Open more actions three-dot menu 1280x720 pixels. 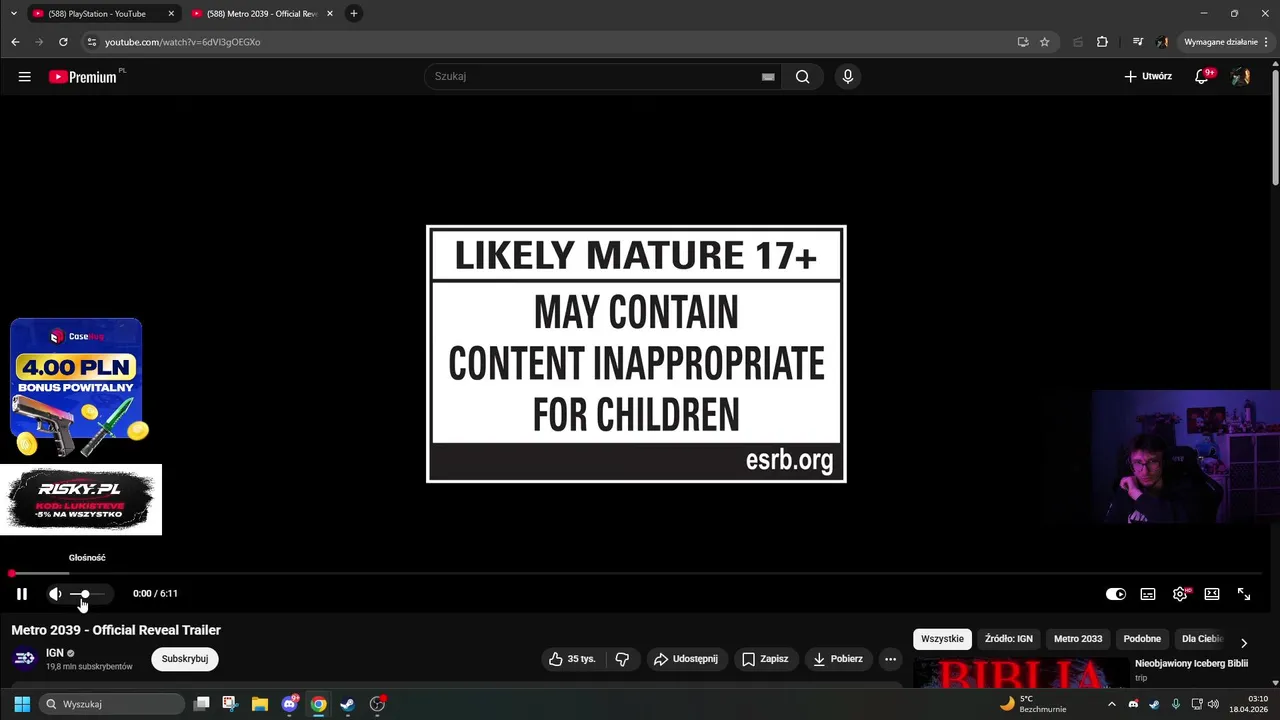coord(890,659)
